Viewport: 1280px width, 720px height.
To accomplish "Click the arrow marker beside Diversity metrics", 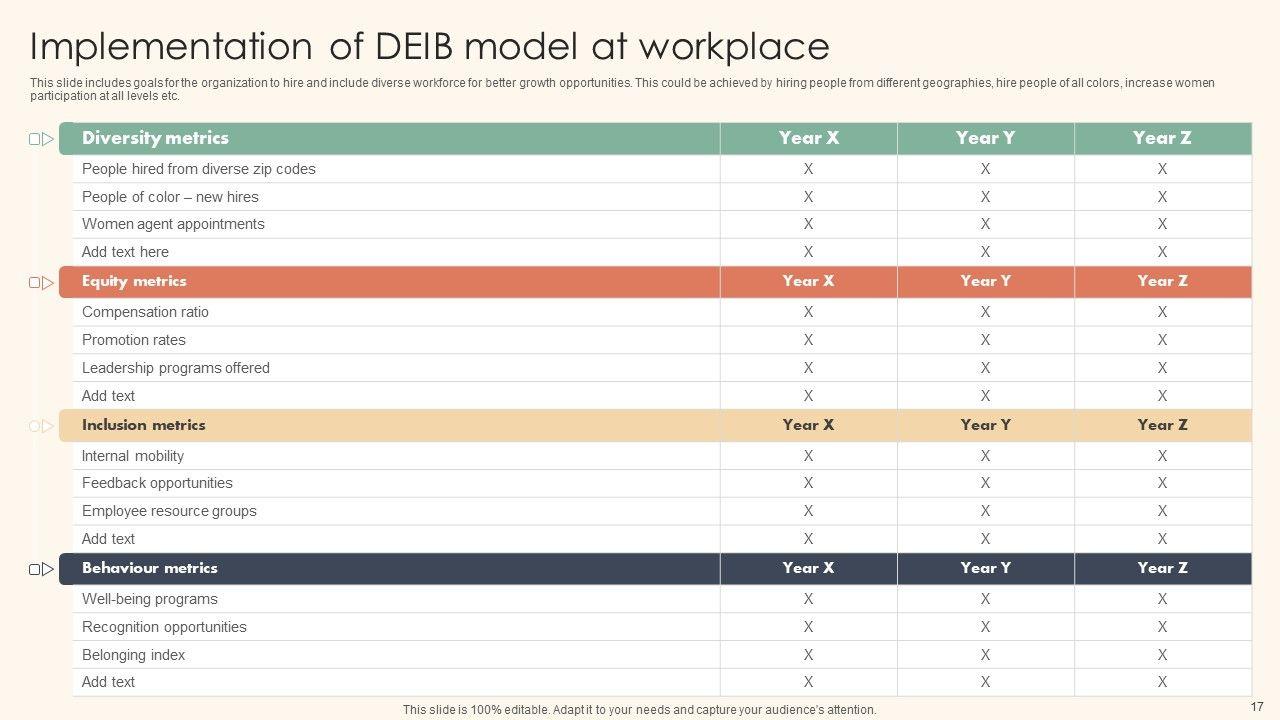I will (x=48, y=139).
